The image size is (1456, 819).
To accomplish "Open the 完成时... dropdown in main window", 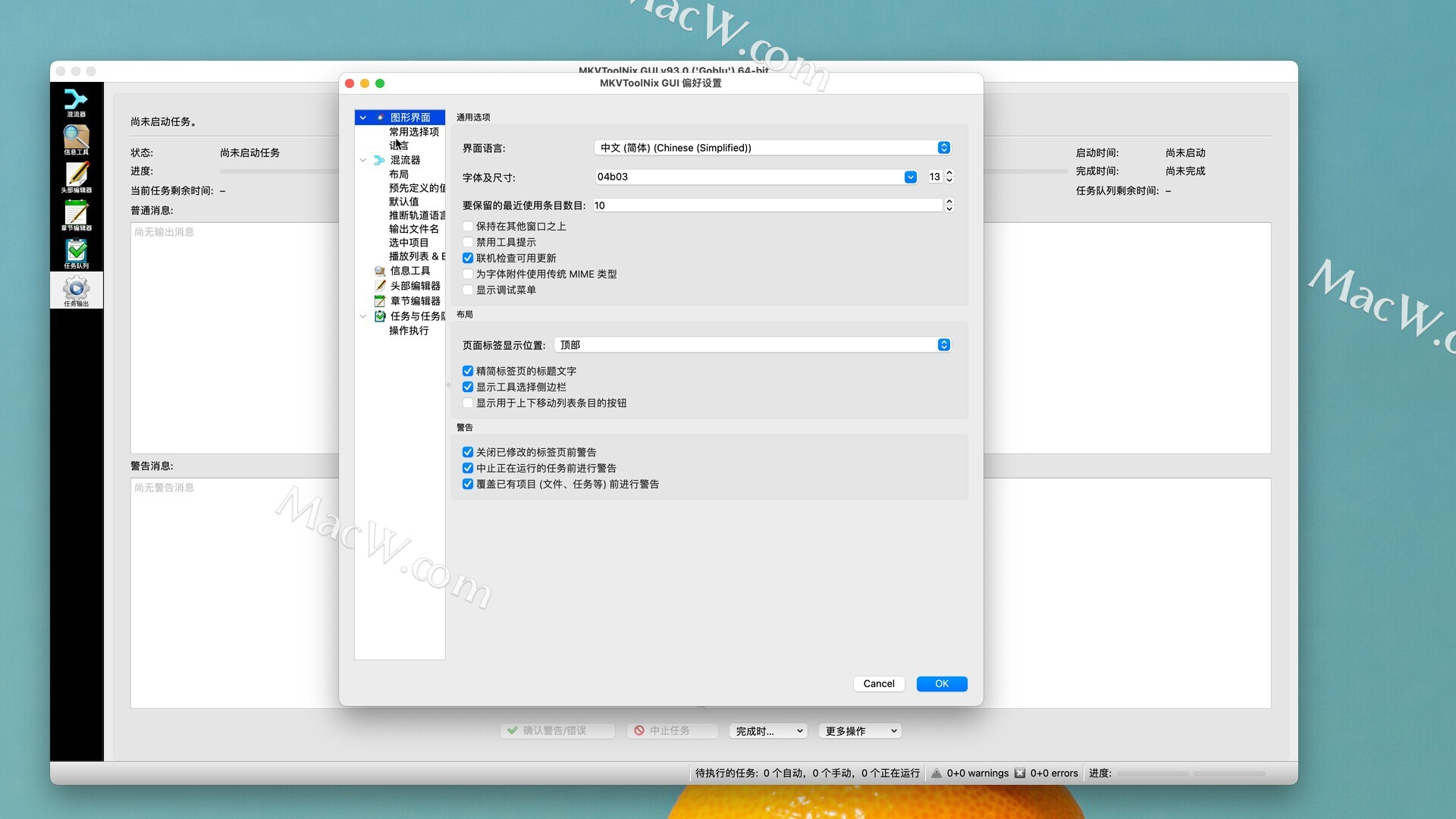I will click(768, 731).
